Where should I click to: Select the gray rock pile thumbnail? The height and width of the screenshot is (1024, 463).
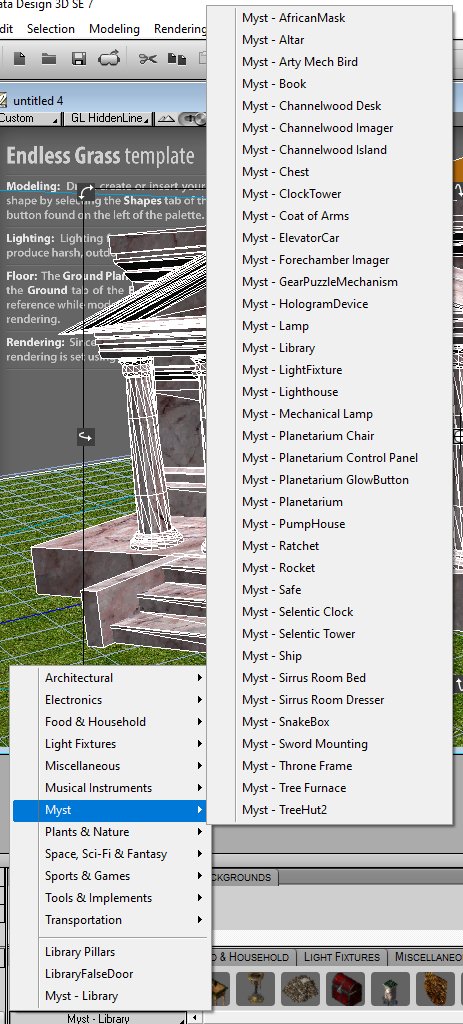click(300, 988)
